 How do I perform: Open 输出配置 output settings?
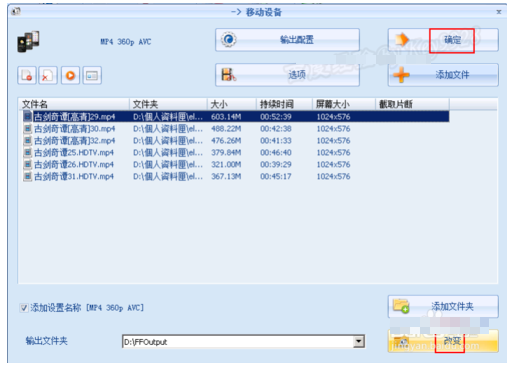pos(287,40)
